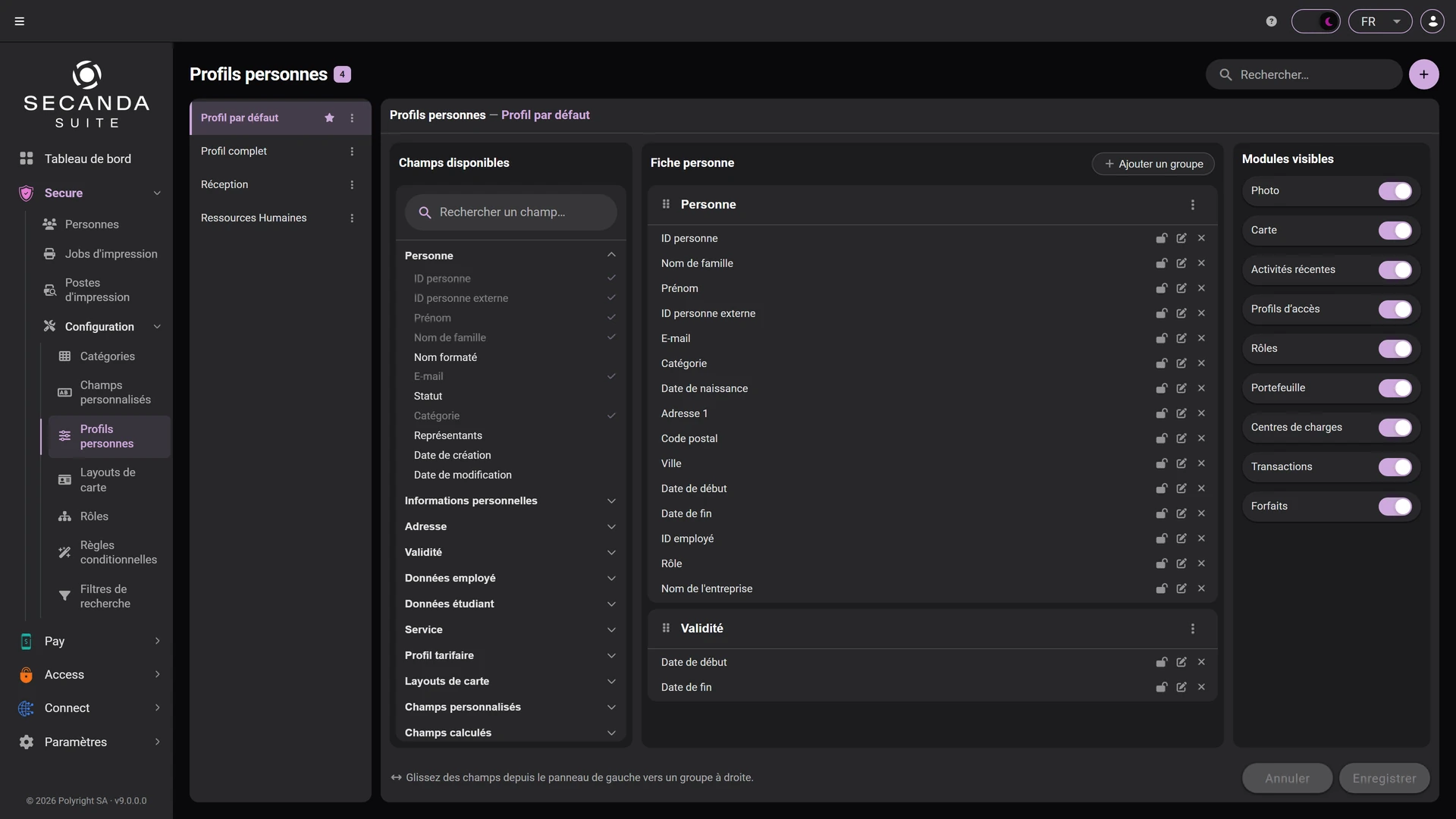
Task: Toggle Transactions module visibility
Action: pyautogui.click(x=1395, y=467)
